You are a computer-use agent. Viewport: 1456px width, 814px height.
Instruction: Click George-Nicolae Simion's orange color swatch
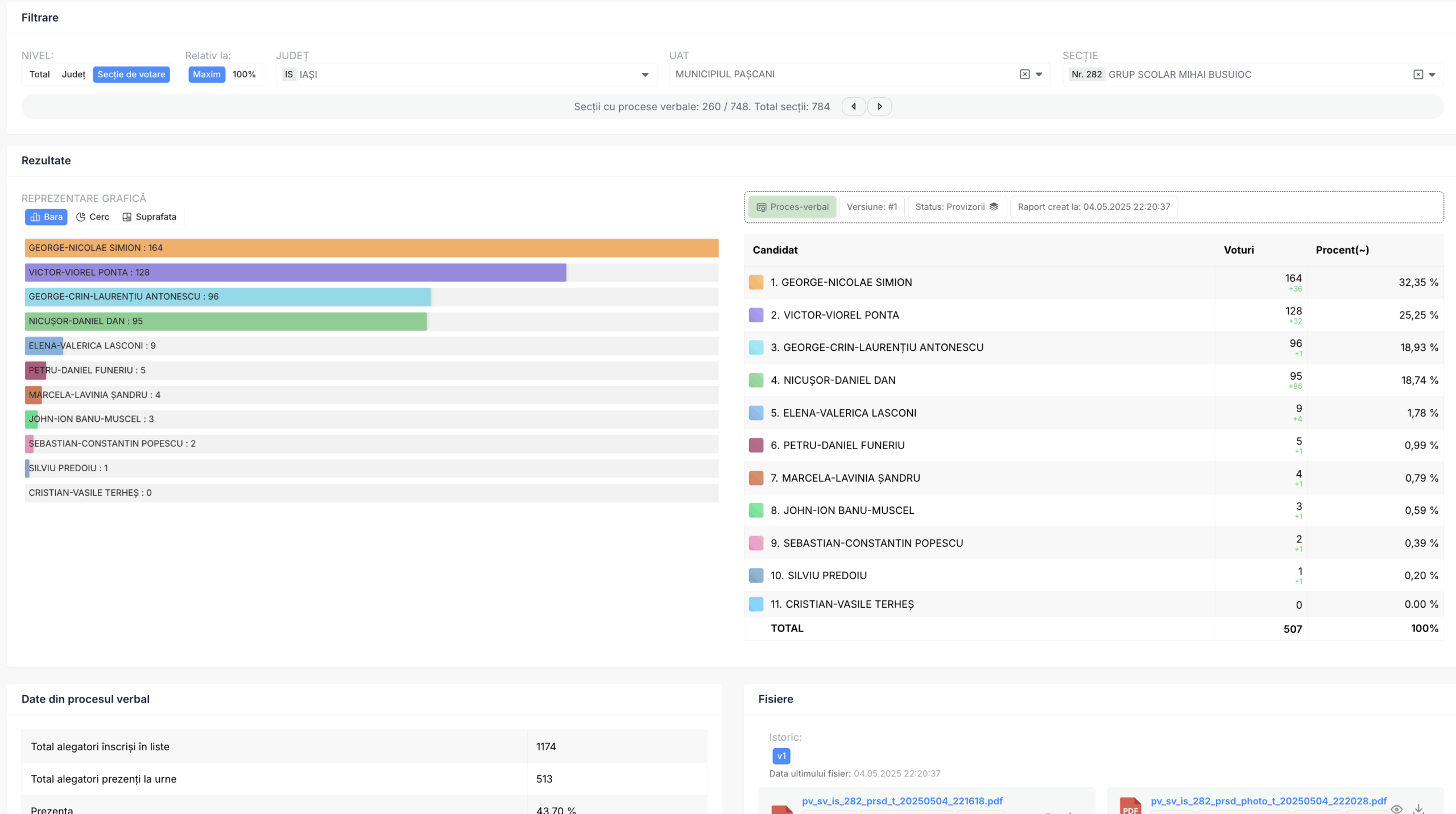point(756,283)
